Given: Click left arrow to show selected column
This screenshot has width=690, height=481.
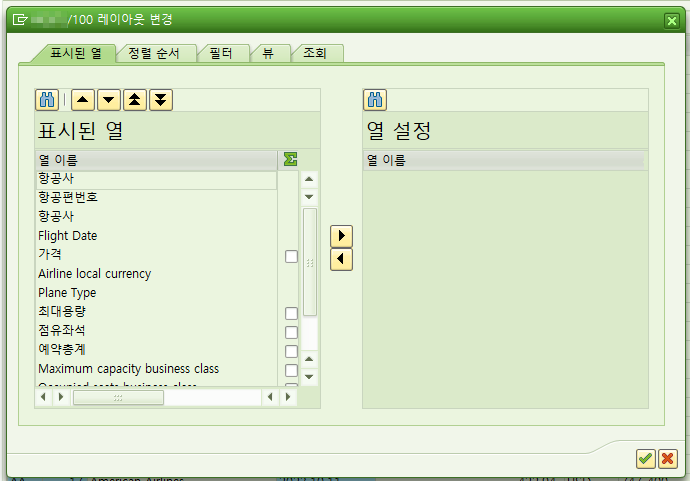Looking at the screenshot, I should pyautogui.click(x=341, y=259).
